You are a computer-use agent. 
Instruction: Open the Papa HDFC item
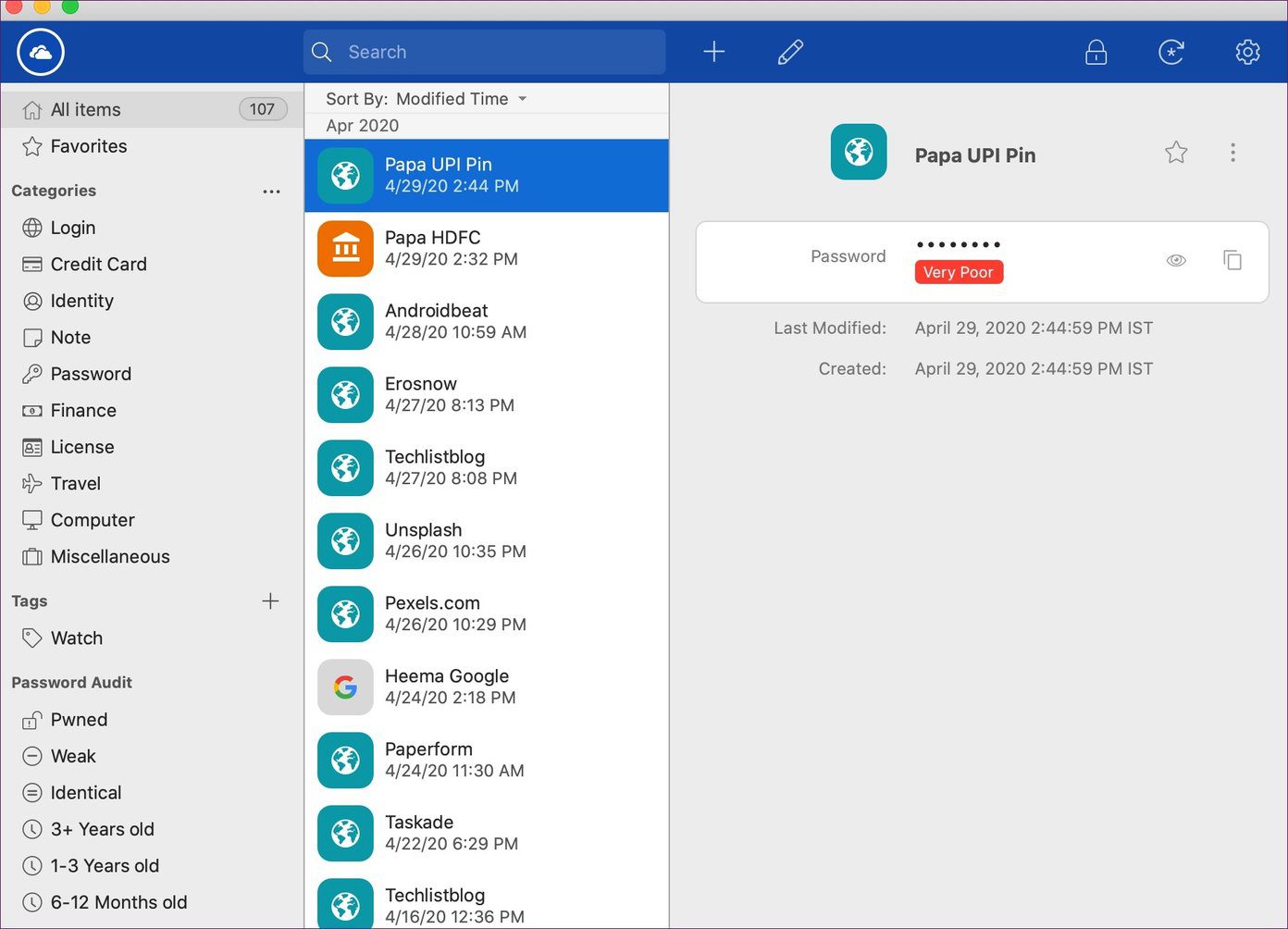[x=487, y=249]
